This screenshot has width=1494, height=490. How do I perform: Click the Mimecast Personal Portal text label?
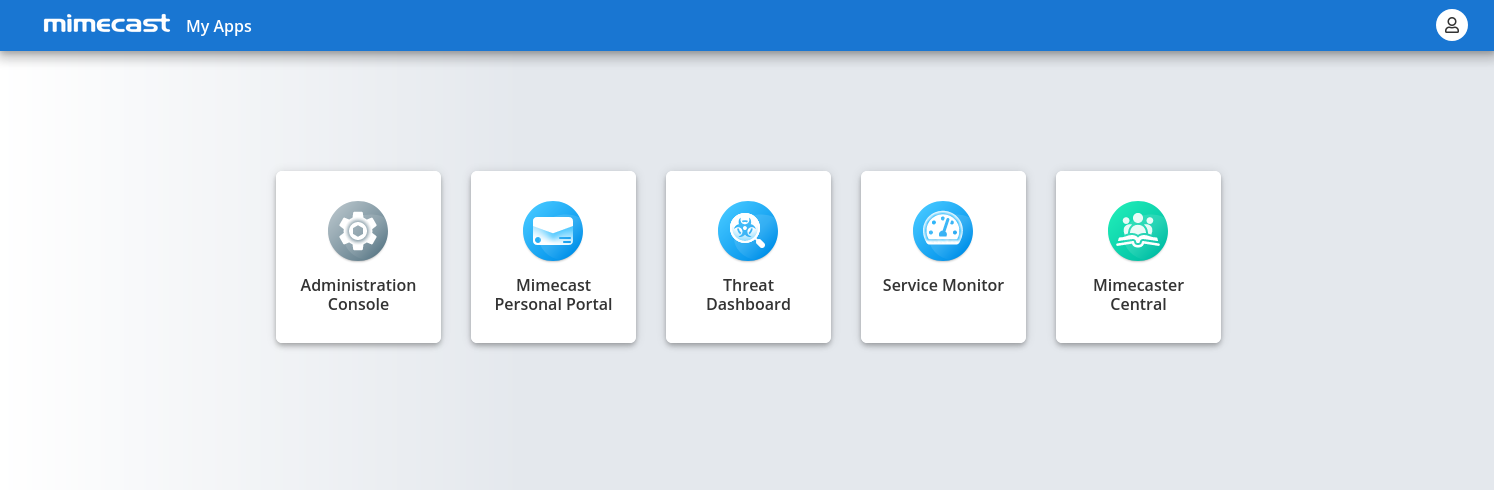tap(553, 295)
